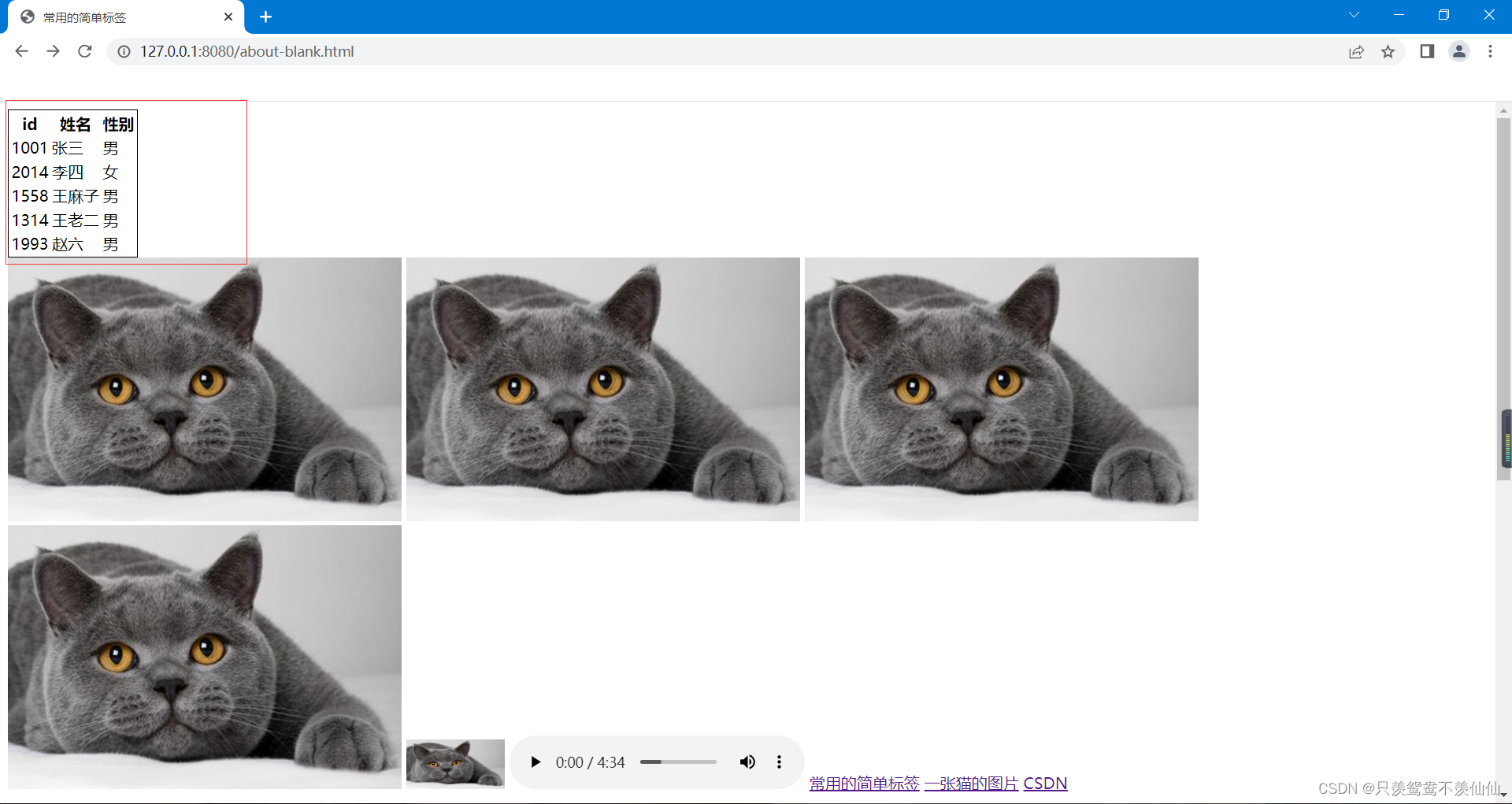This screenshot has width=1512, height=804.
Task: Select the id cell 1001
Action: [30, 148]
